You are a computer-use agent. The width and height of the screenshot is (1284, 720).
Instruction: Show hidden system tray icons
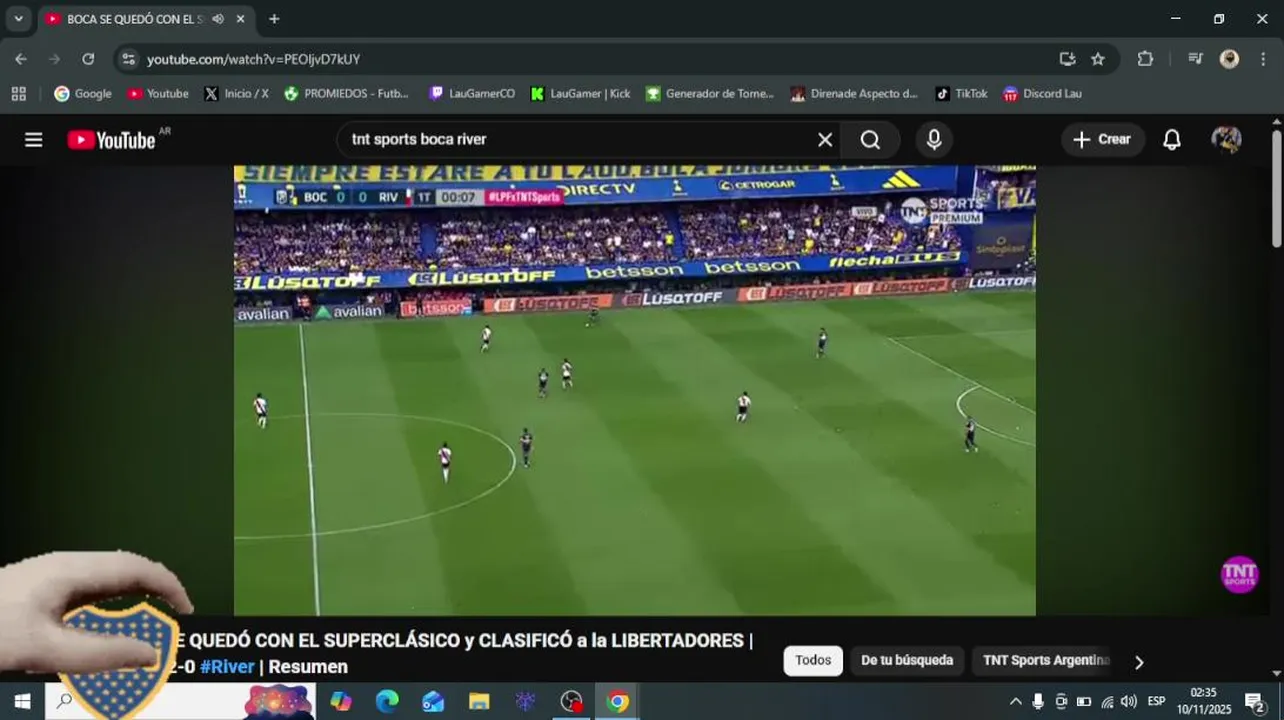pyautogui.click(x=1016, y=702)
